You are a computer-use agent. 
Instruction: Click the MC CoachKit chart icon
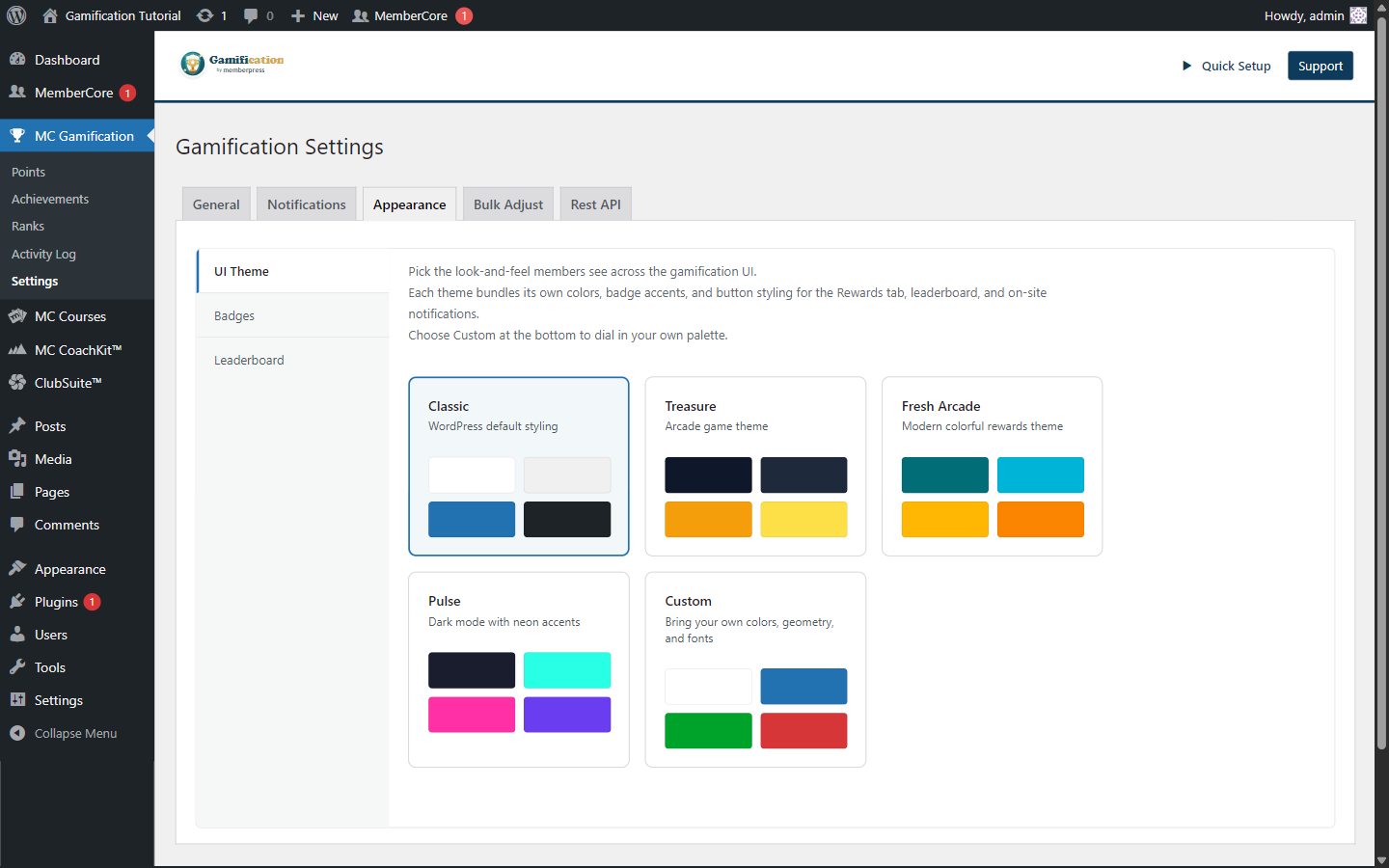click(17, 349)
